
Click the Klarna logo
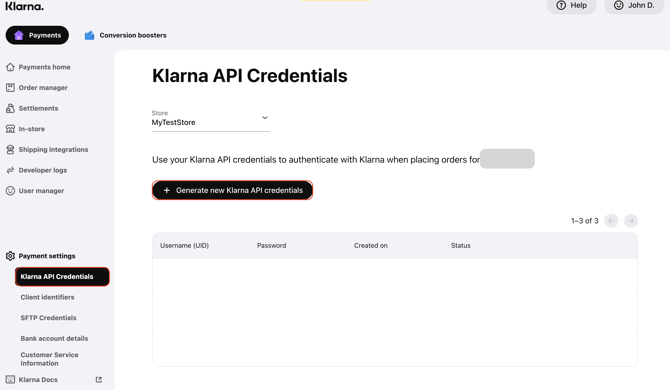pyautogui.click(x=24, y=6)
